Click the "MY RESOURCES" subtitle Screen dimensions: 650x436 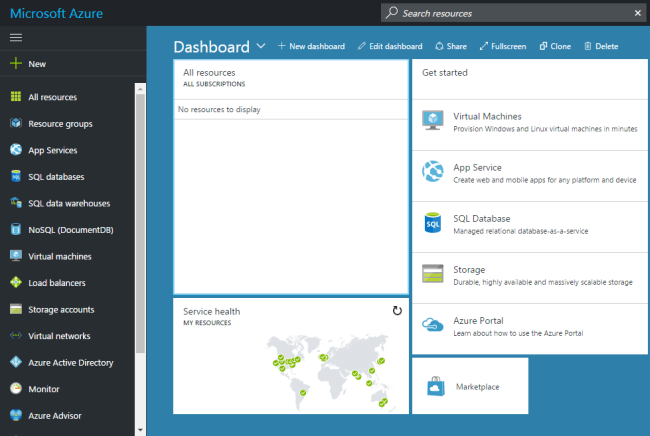[x=207, y=322]
